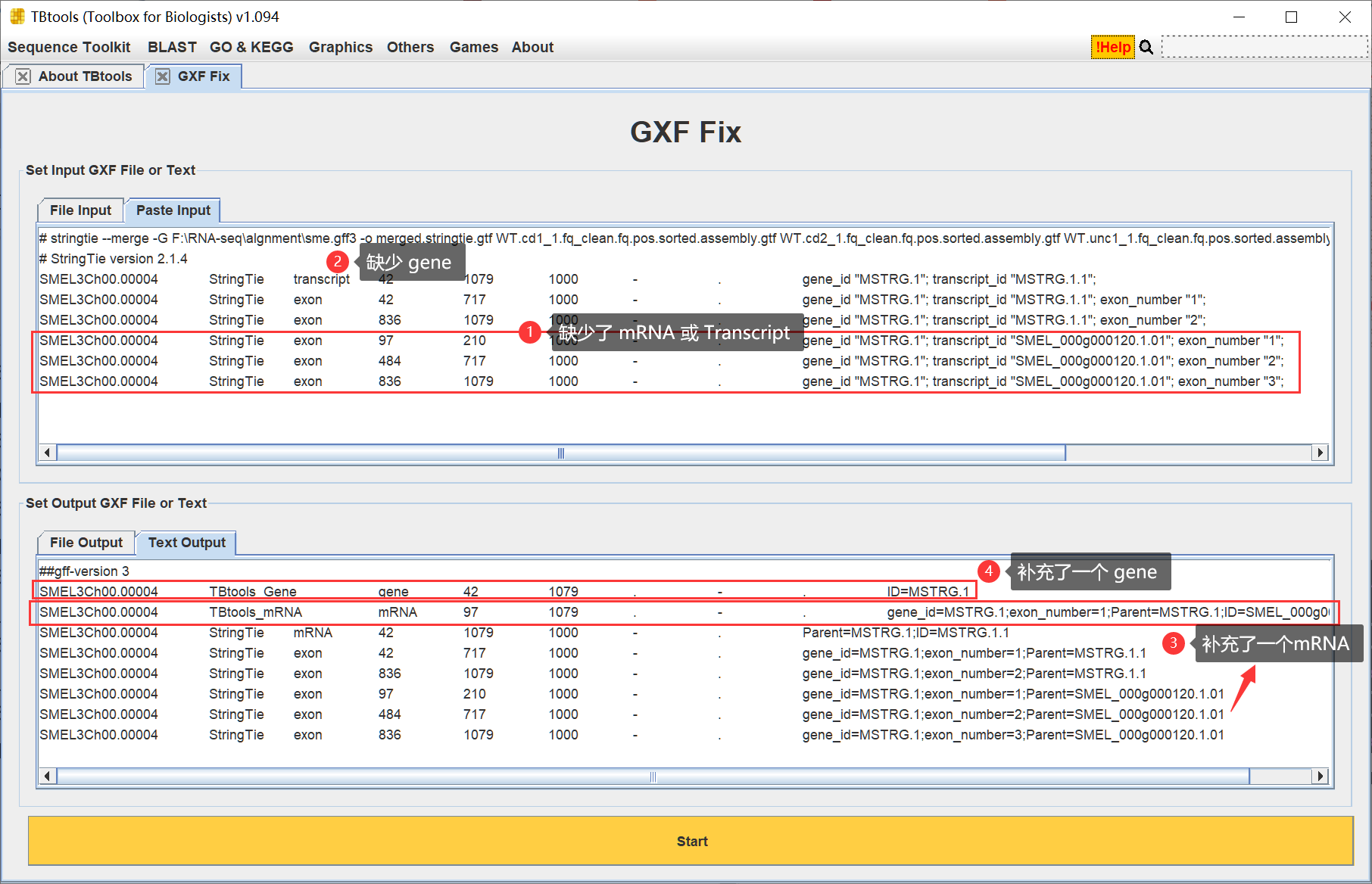Click the Start button
1372x884 pixels.
tap(691, 840)
